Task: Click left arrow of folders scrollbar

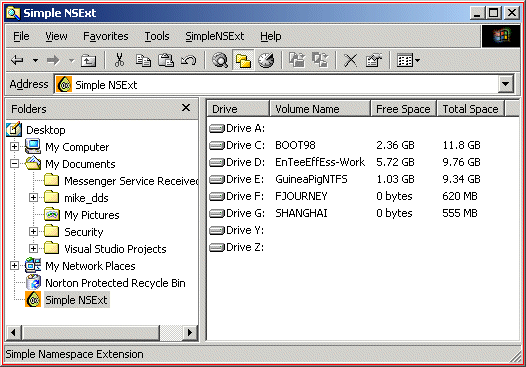Action: click(x=13, y=332)
